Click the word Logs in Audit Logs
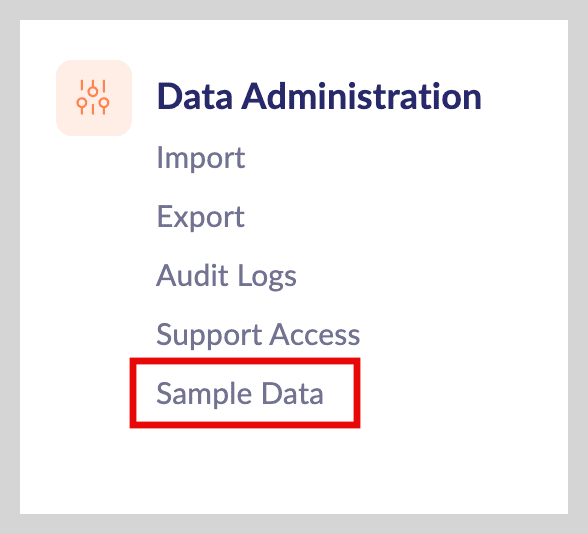Image resolution: width=588 pixels, height=534 pixels. 267,276
